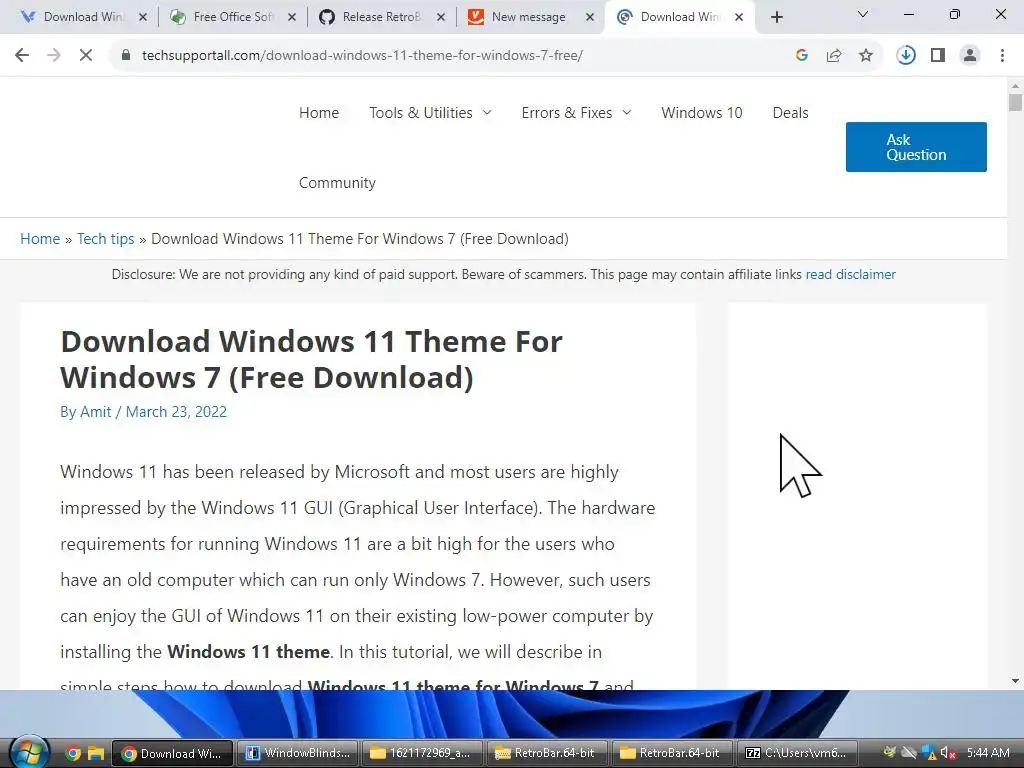1024x768 pixels.
Task: Close the New message tab
Action: pos(590,17)
